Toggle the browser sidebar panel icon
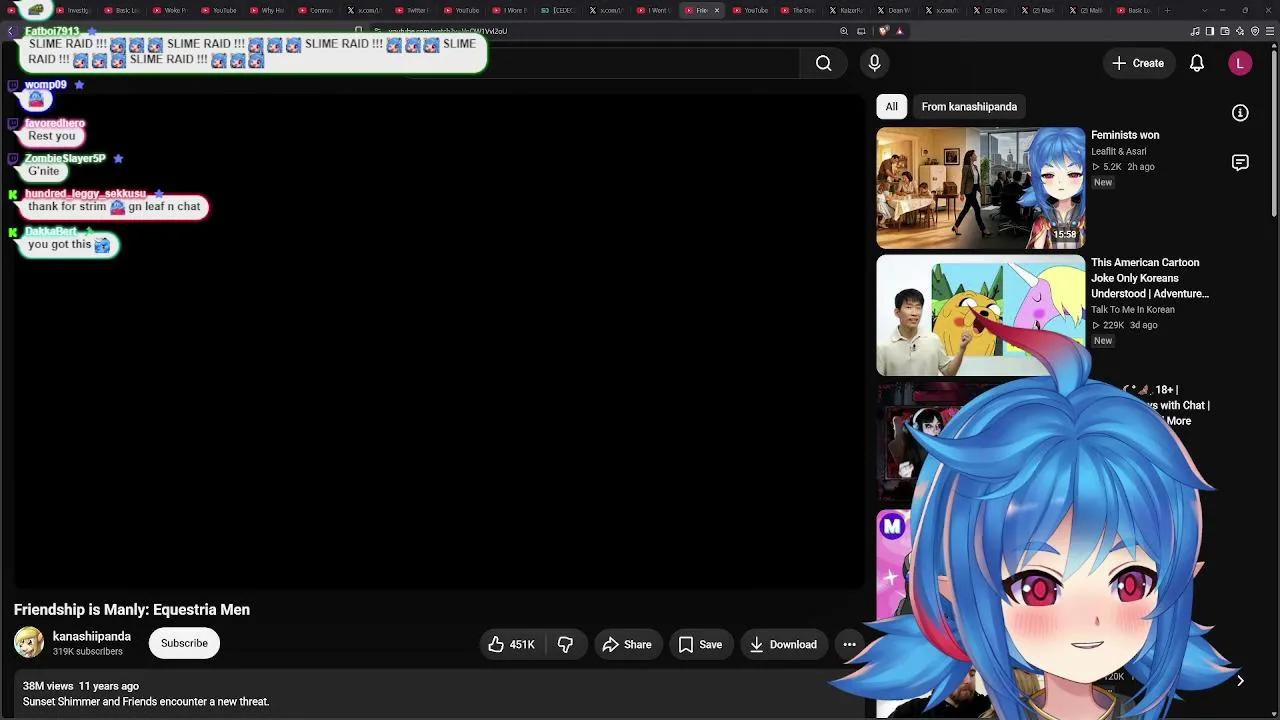This screenshot has width=1280, height=720. point(1210,31)
